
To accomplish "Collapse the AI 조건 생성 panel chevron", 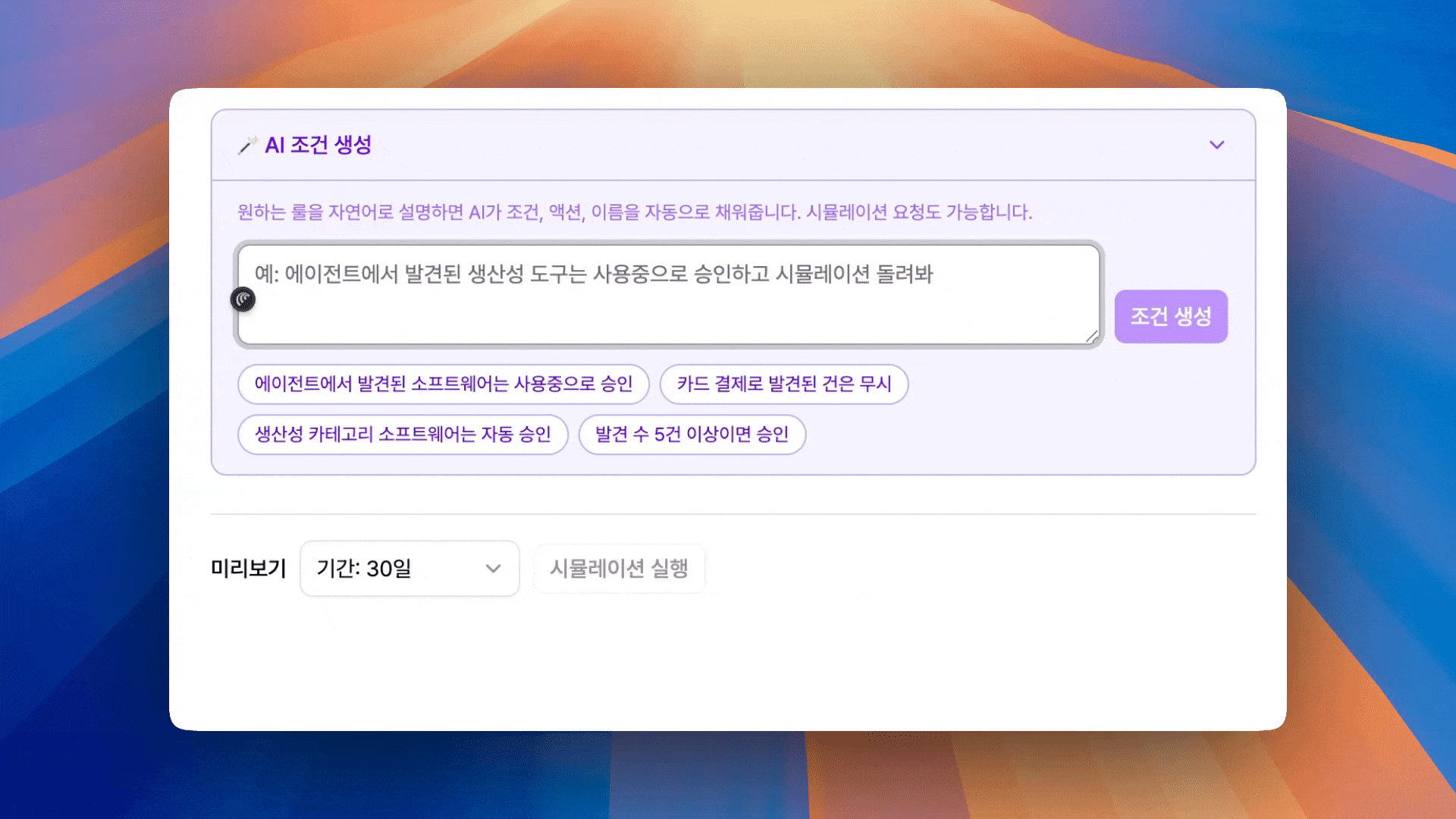I will tap(1216, 145).
